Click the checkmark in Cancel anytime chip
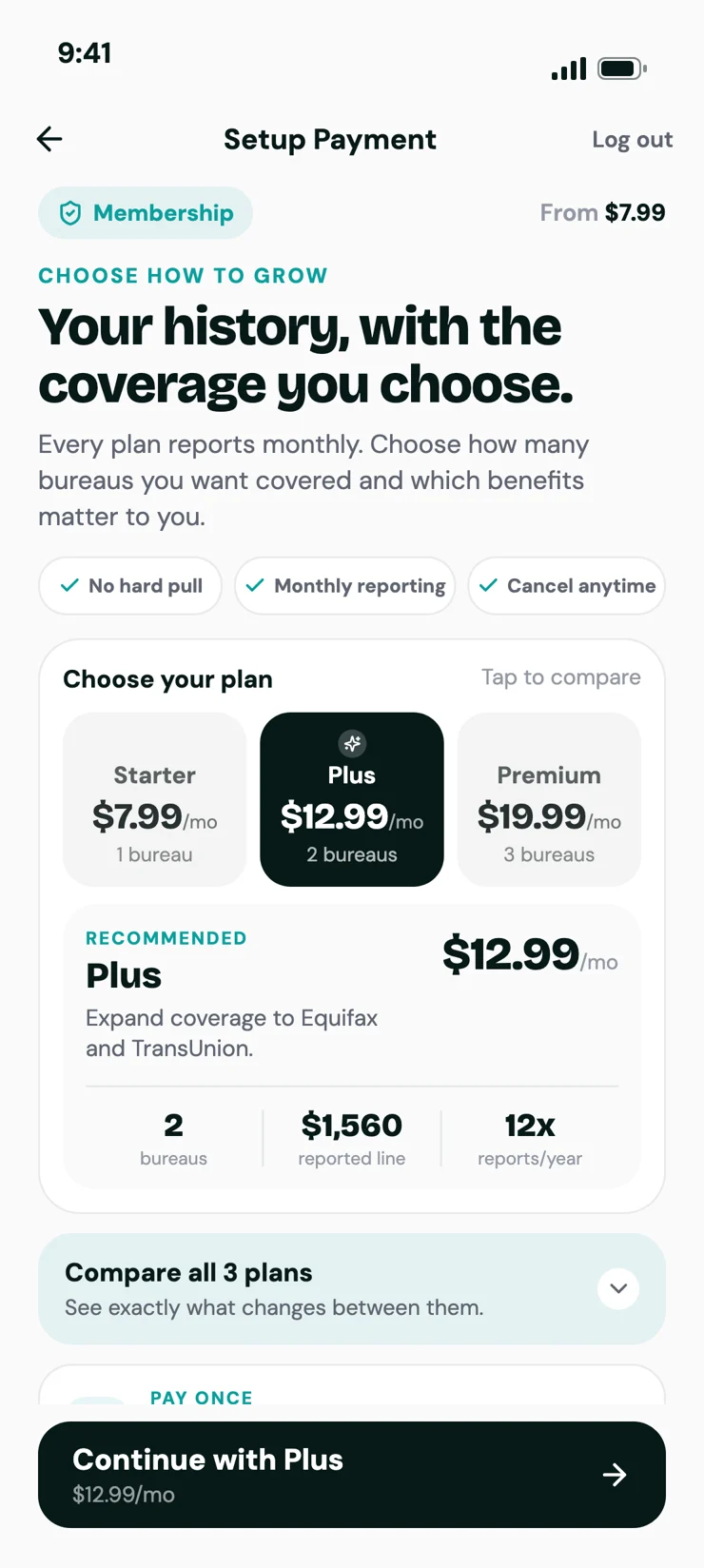 488,585
